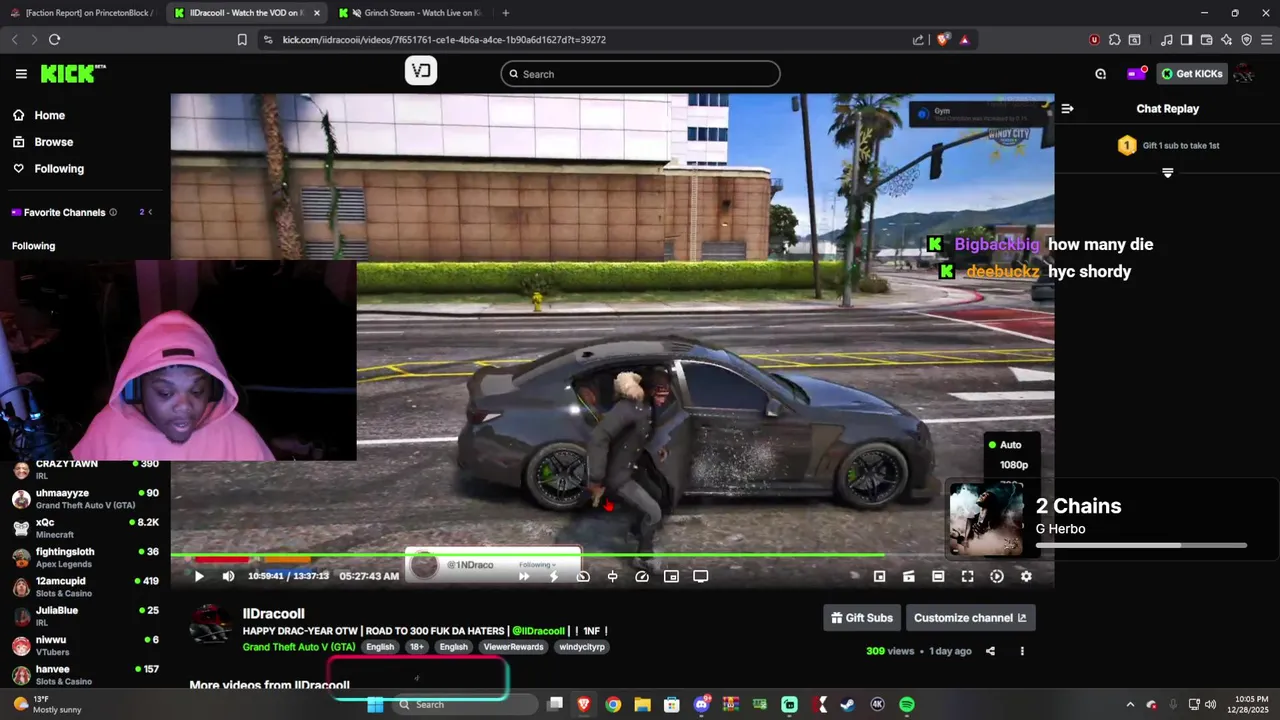This screenshot has width=1280, height=720.
Task: Open Spotify from the taskbar
Action: click(x=907, y=704)
